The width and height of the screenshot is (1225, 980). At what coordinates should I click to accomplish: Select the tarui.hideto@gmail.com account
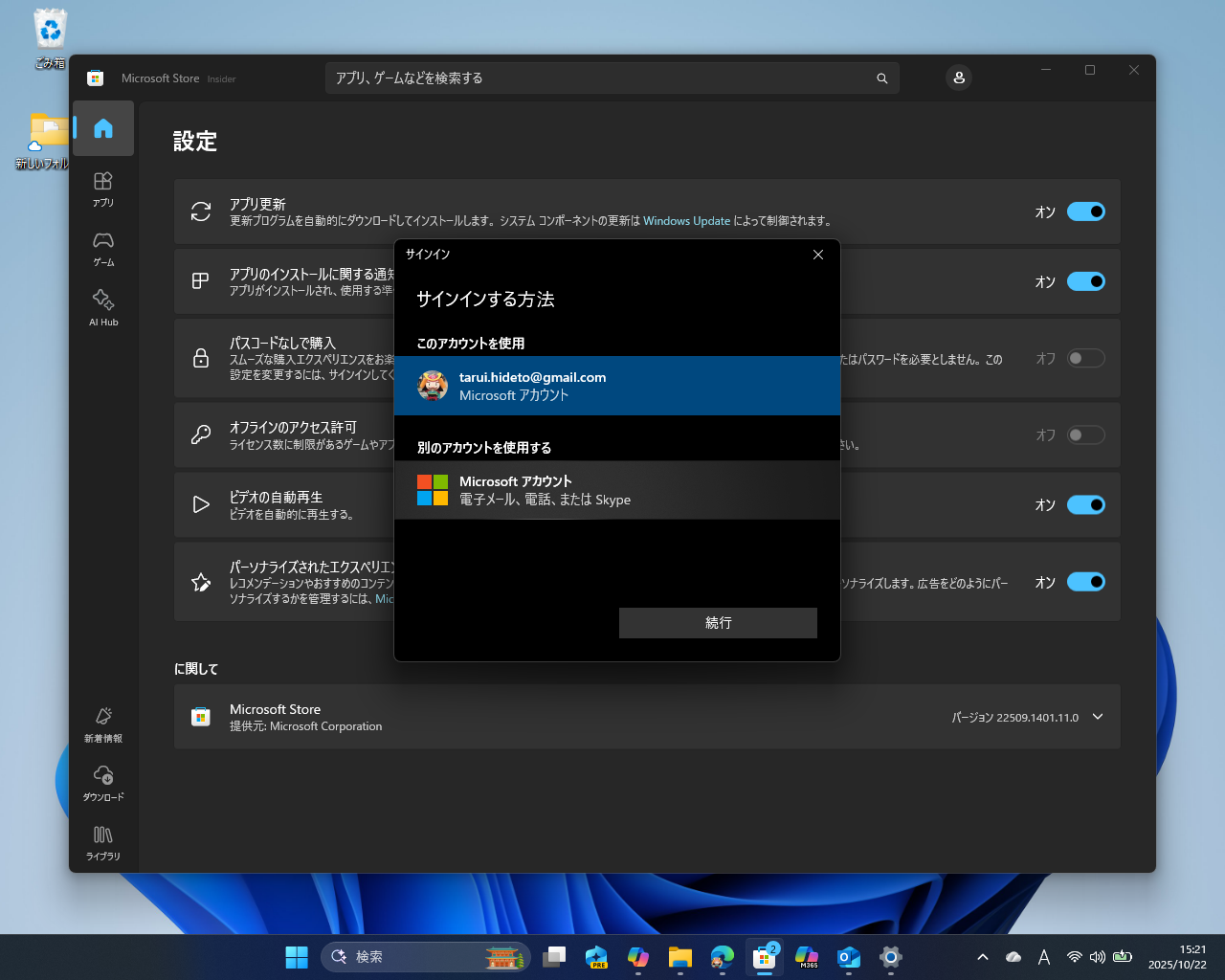click(x=617, y=386)
